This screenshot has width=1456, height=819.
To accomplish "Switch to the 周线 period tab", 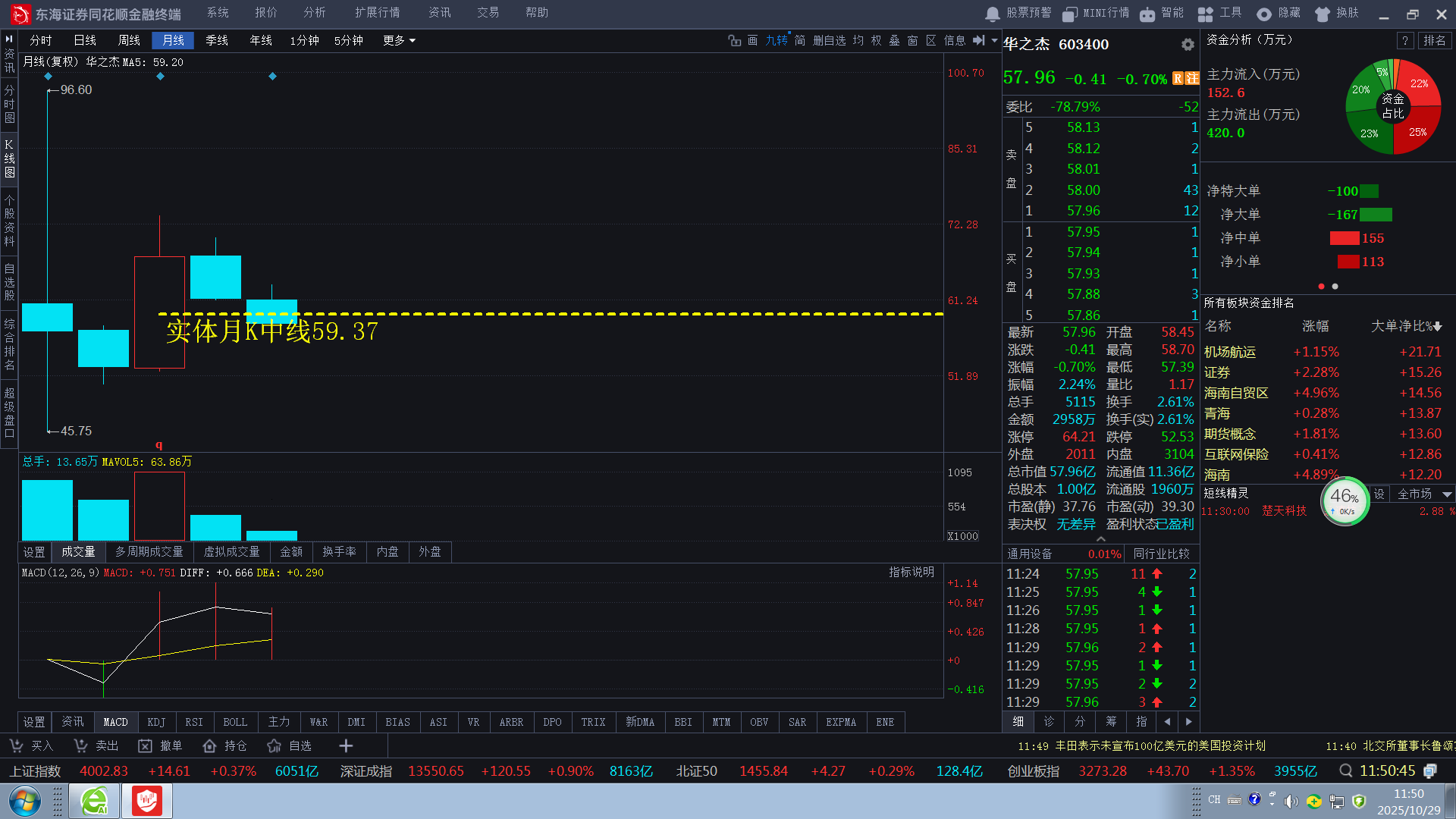I will pyautogui.click(x=129, y=40).
